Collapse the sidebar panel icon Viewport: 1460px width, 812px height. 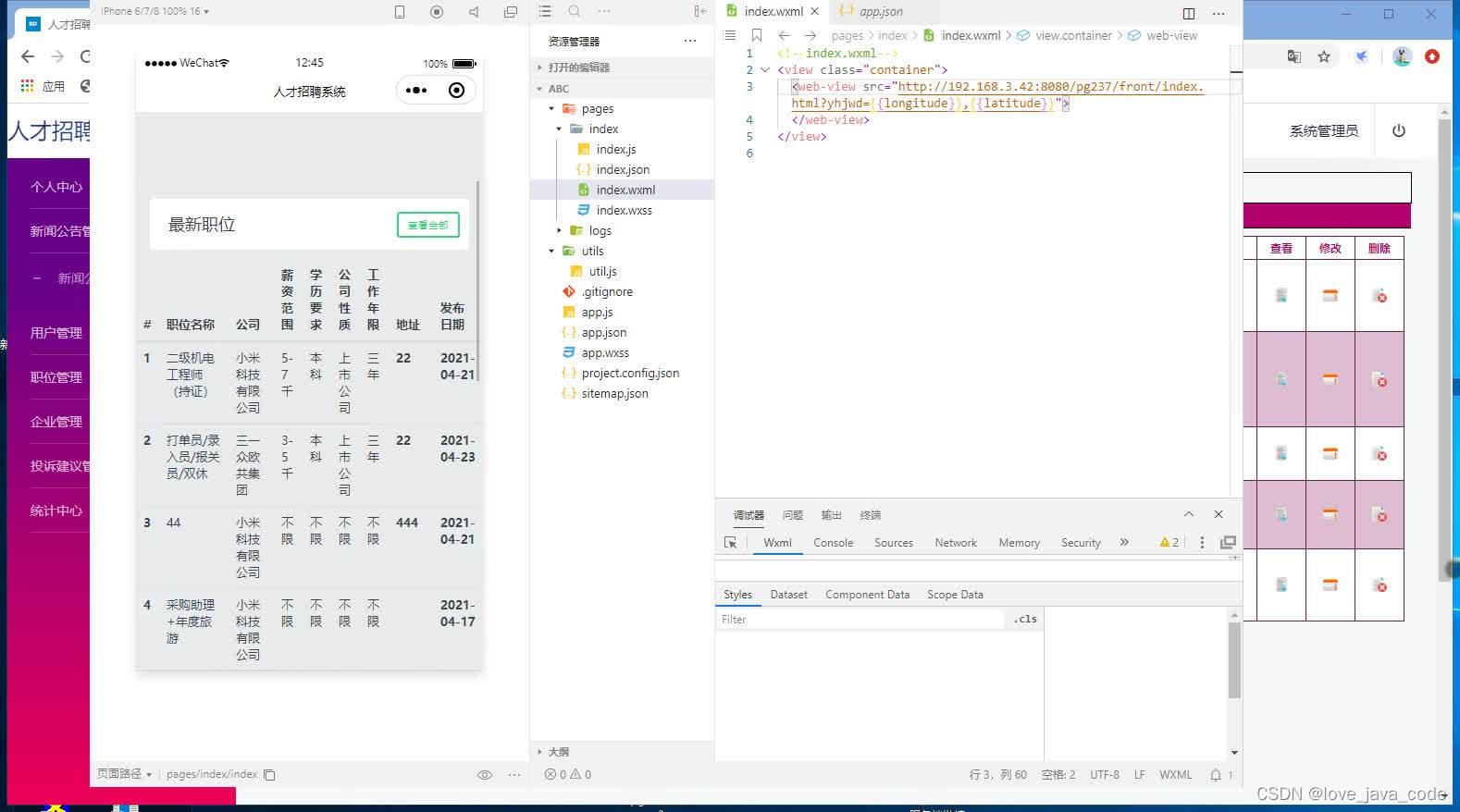(700, 11)
